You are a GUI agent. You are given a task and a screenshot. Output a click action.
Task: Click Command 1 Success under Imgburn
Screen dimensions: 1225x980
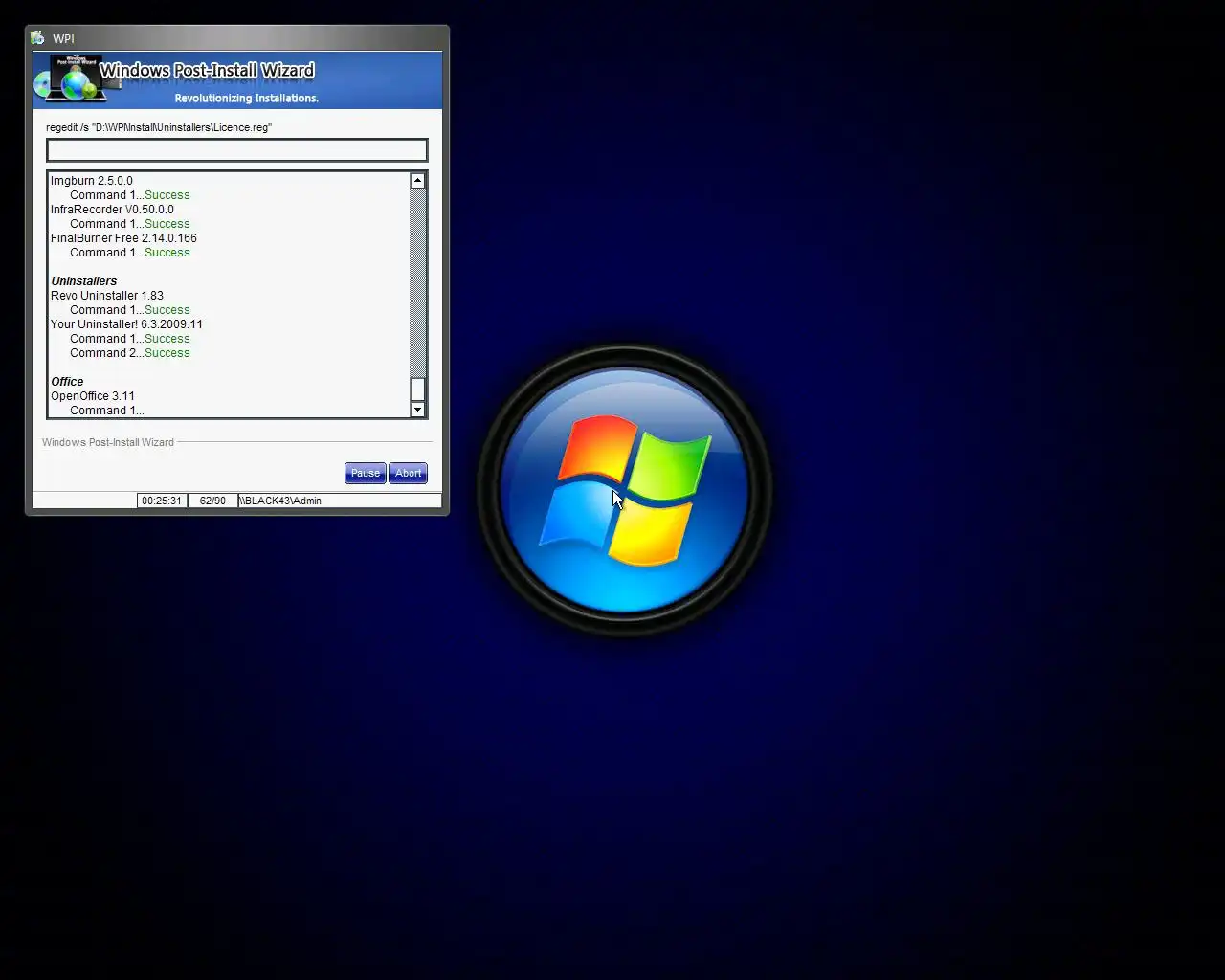(x=130, y=195)
